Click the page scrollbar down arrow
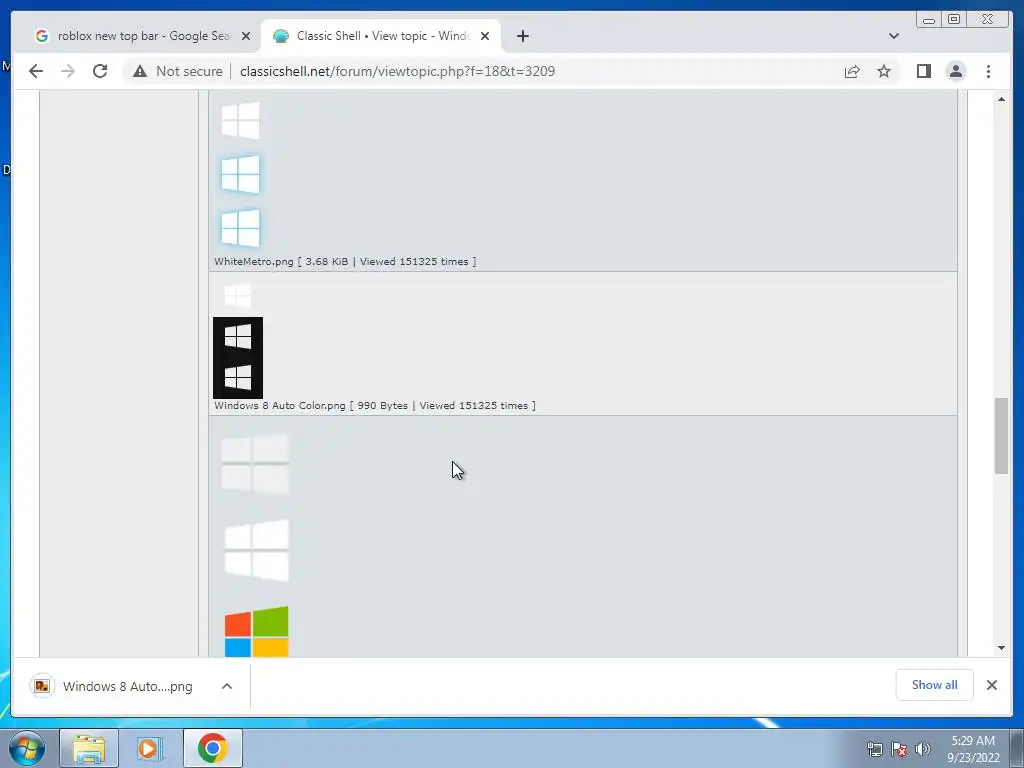Image resolution: width=1024 pixels, height=768 pixels. [x=1001, y=648]
